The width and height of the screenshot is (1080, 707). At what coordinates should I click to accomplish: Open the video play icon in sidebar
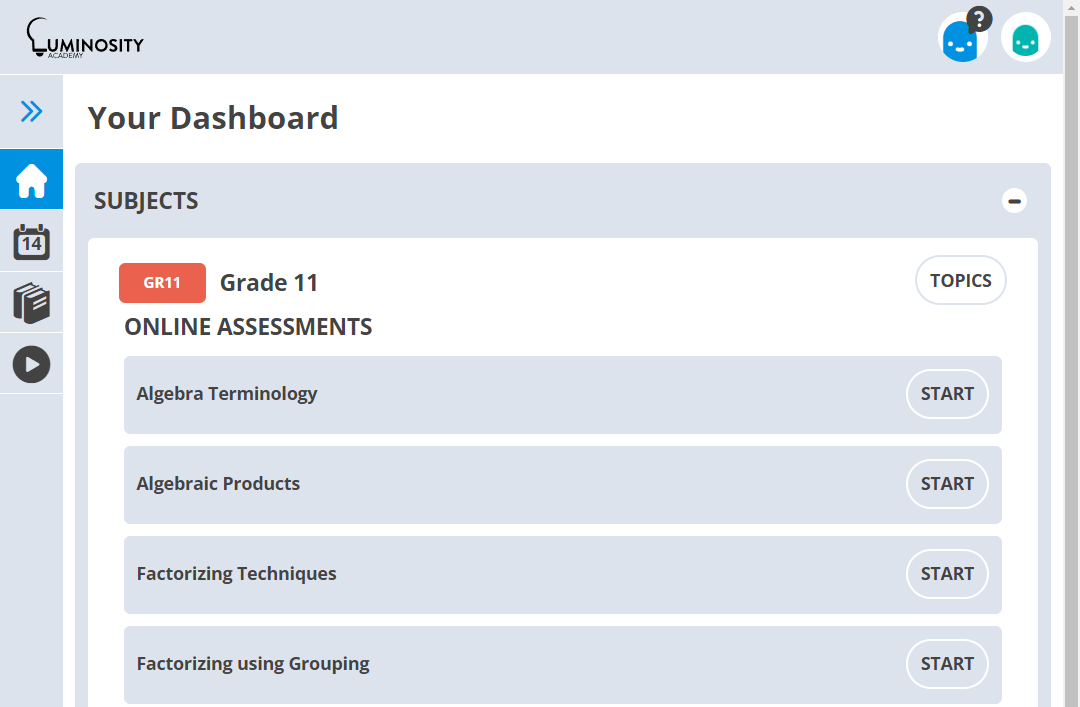click(x=31, y=364)
